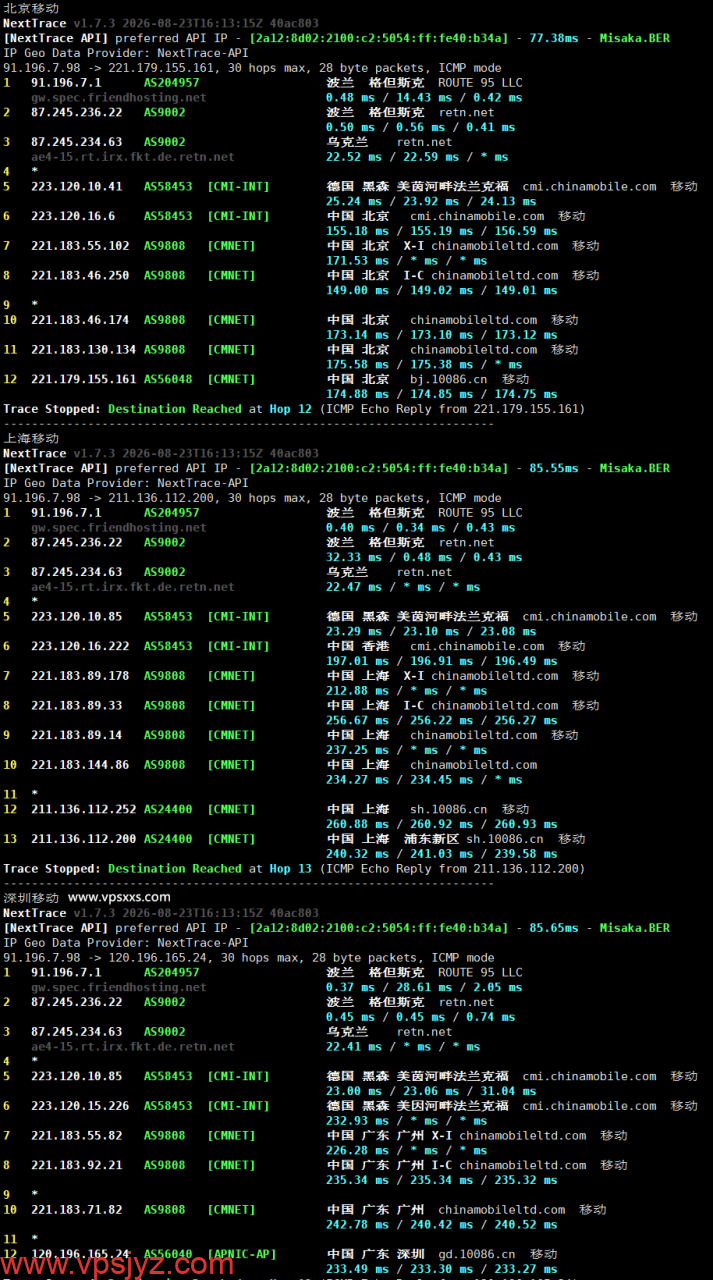This screenshot has height=1280, width=713.
Task: Click the 北京移动 heading
Action: [31, 8]
